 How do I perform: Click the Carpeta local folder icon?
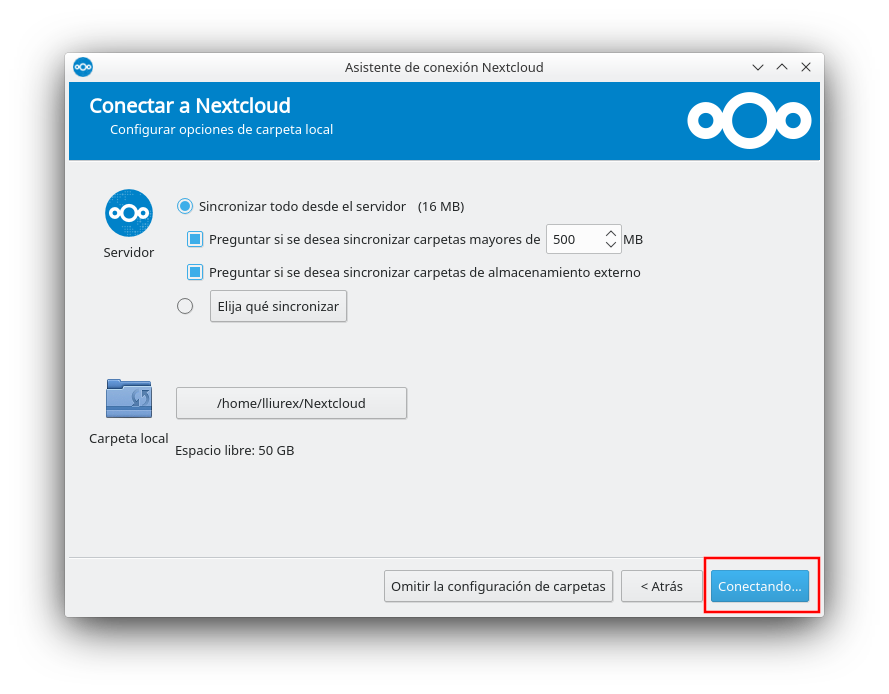129,398
